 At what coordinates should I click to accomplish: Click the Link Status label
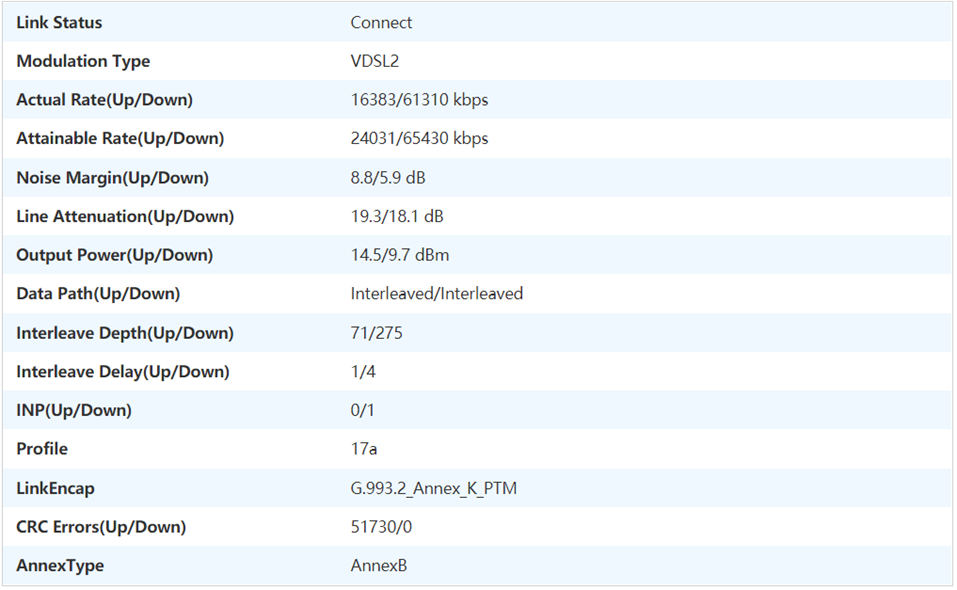pyautogui.click(x=59, y=22)
